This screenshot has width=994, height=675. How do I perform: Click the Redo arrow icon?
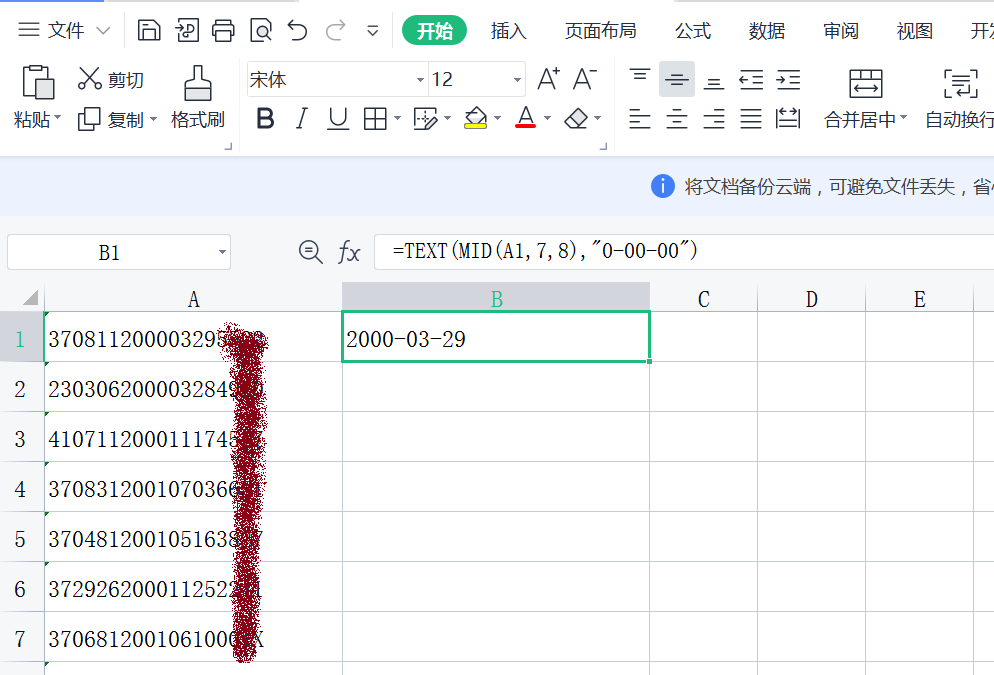tap(335, 30)
